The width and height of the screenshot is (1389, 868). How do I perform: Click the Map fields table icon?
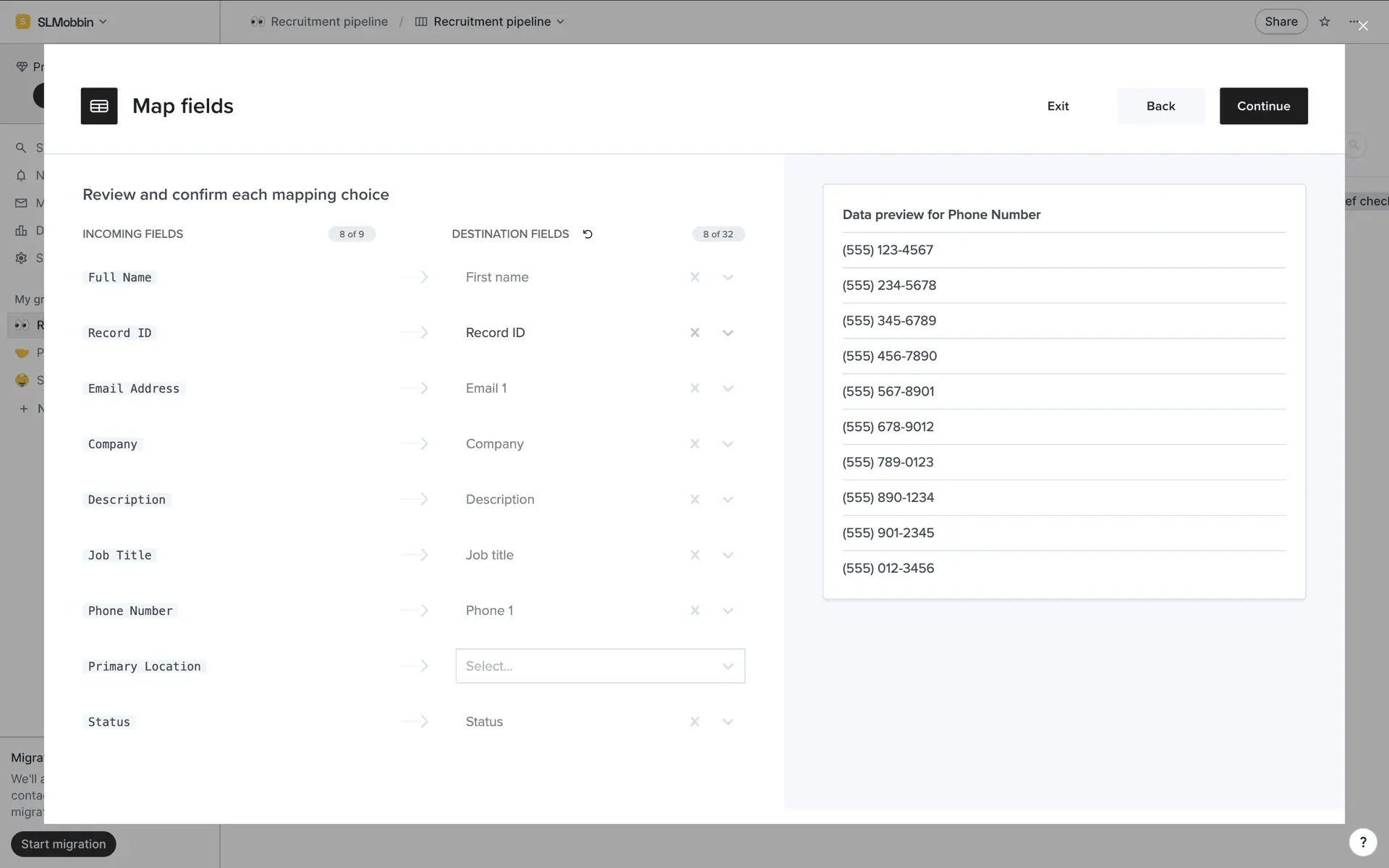pos(99,106)
